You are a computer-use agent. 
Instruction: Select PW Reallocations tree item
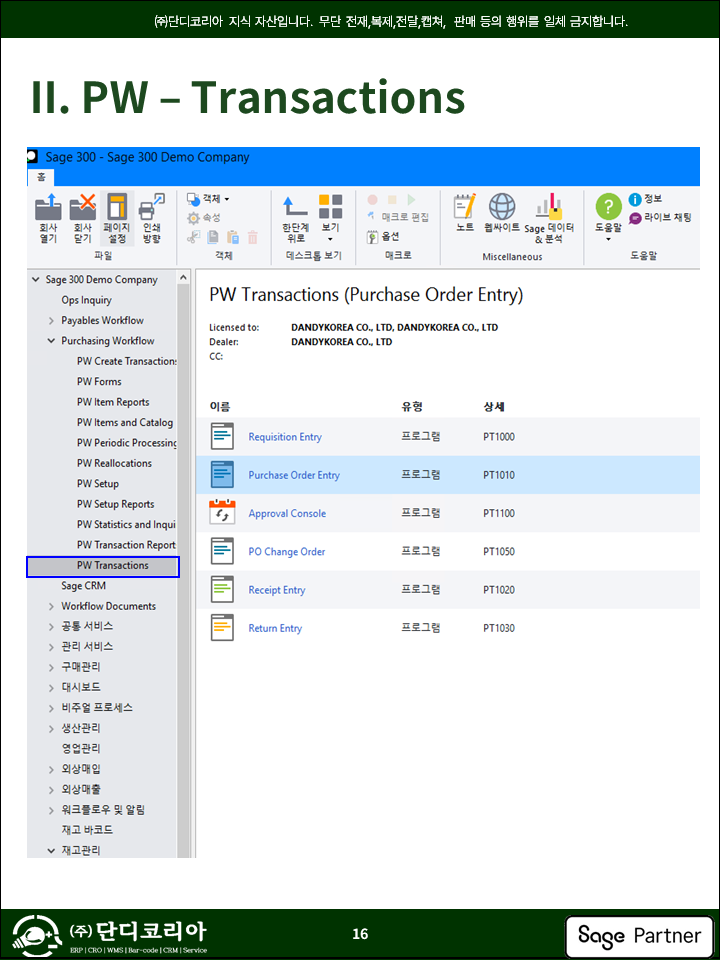[x=114, y=463]
